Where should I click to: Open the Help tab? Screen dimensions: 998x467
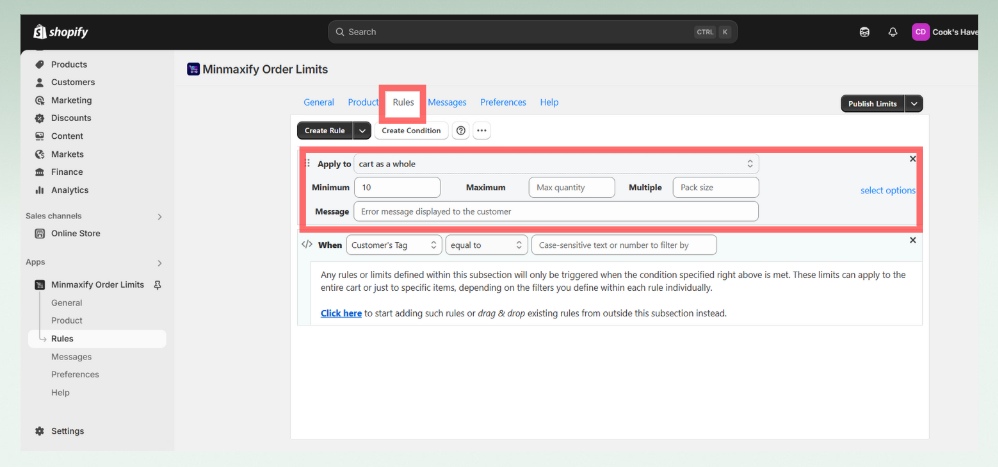coord(549,102)
